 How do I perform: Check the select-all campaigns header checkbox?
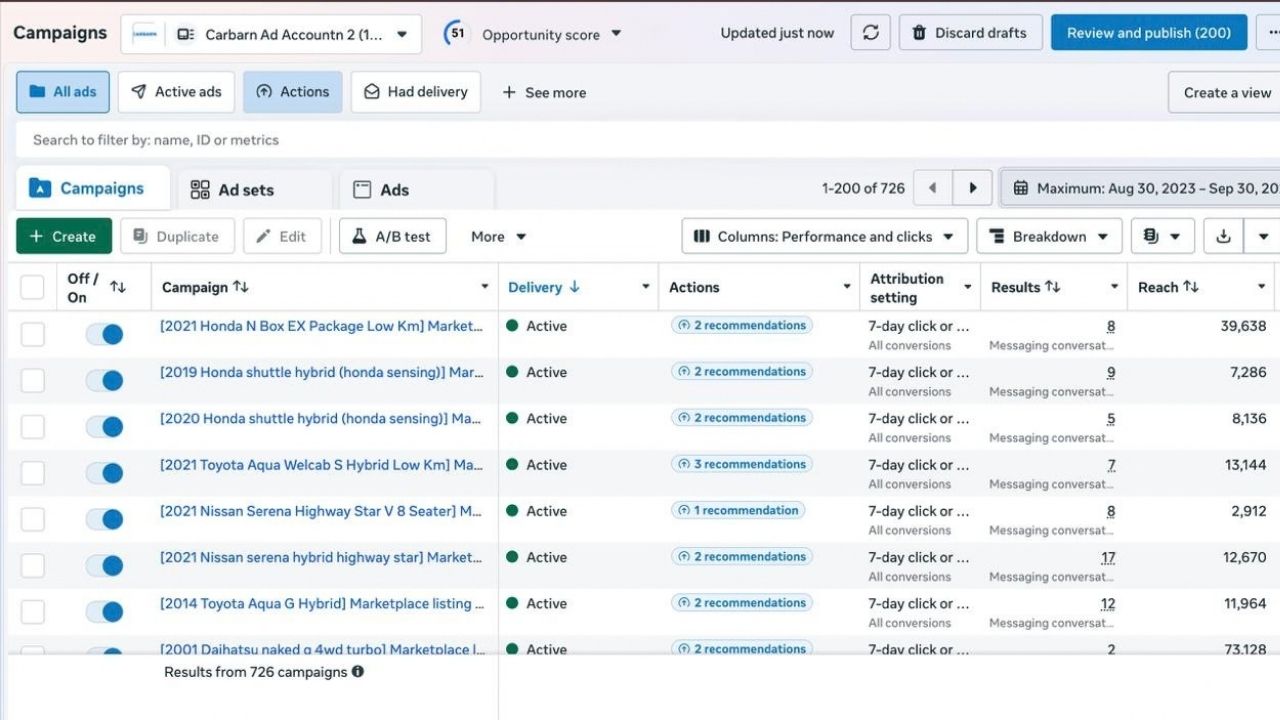(x=33, y=288)
